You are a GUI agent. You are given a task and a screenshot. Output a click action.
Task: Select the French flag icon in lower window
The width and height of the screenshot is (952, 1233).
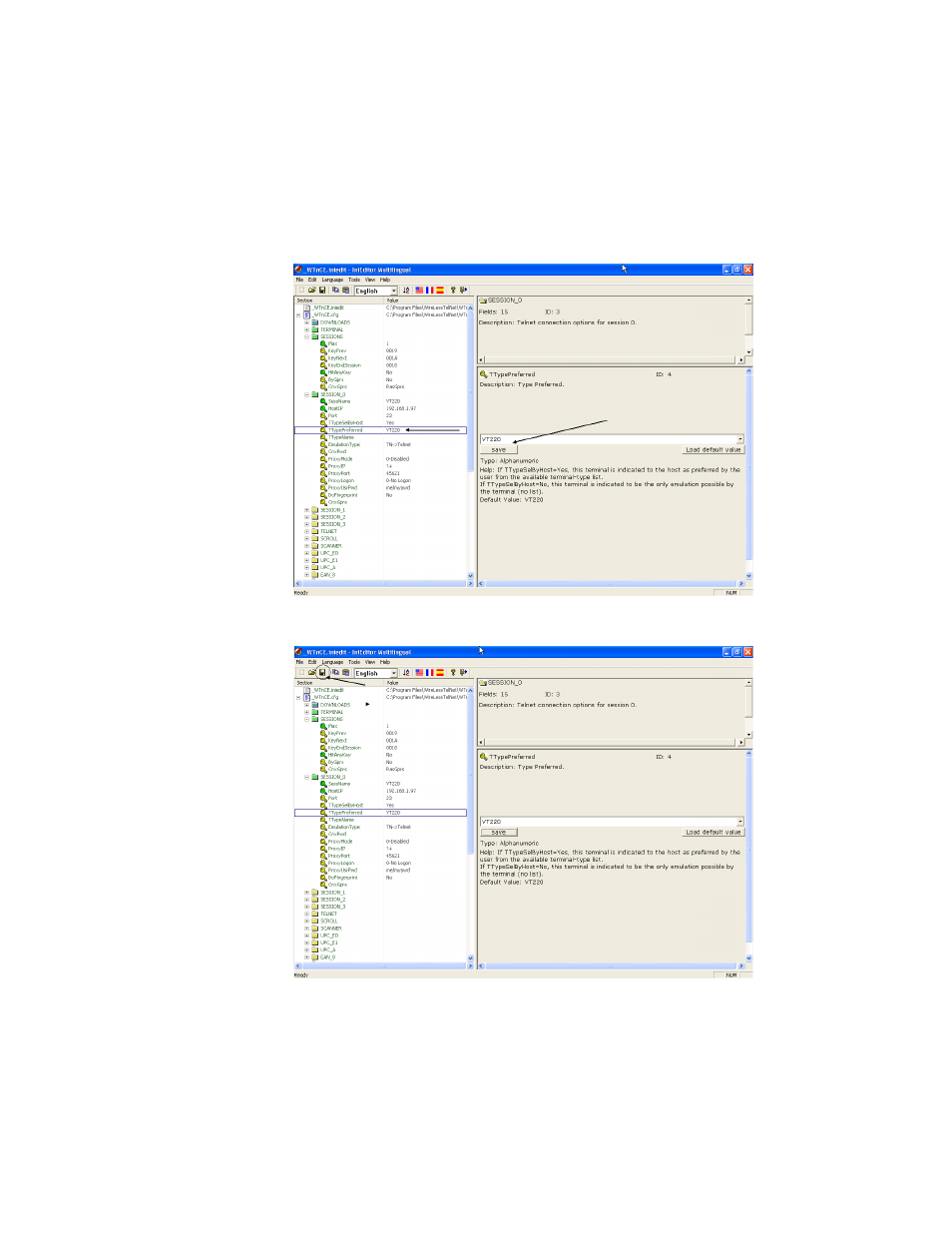(429, 673)
